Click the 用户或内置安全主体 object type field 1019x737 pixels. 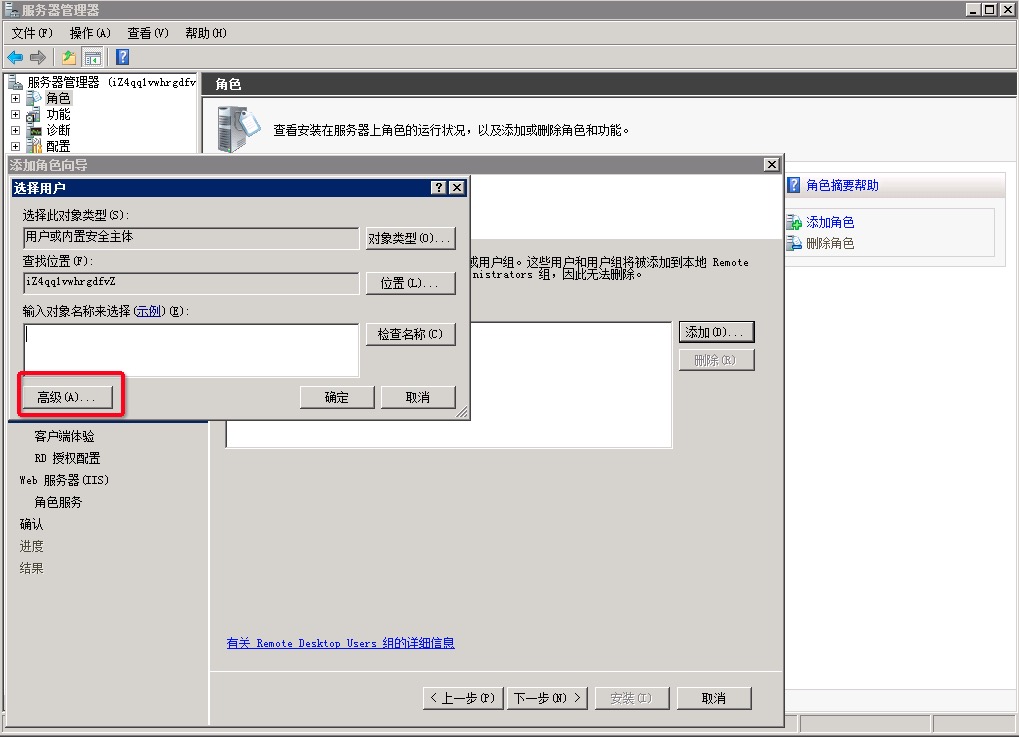tap(191, 238)
